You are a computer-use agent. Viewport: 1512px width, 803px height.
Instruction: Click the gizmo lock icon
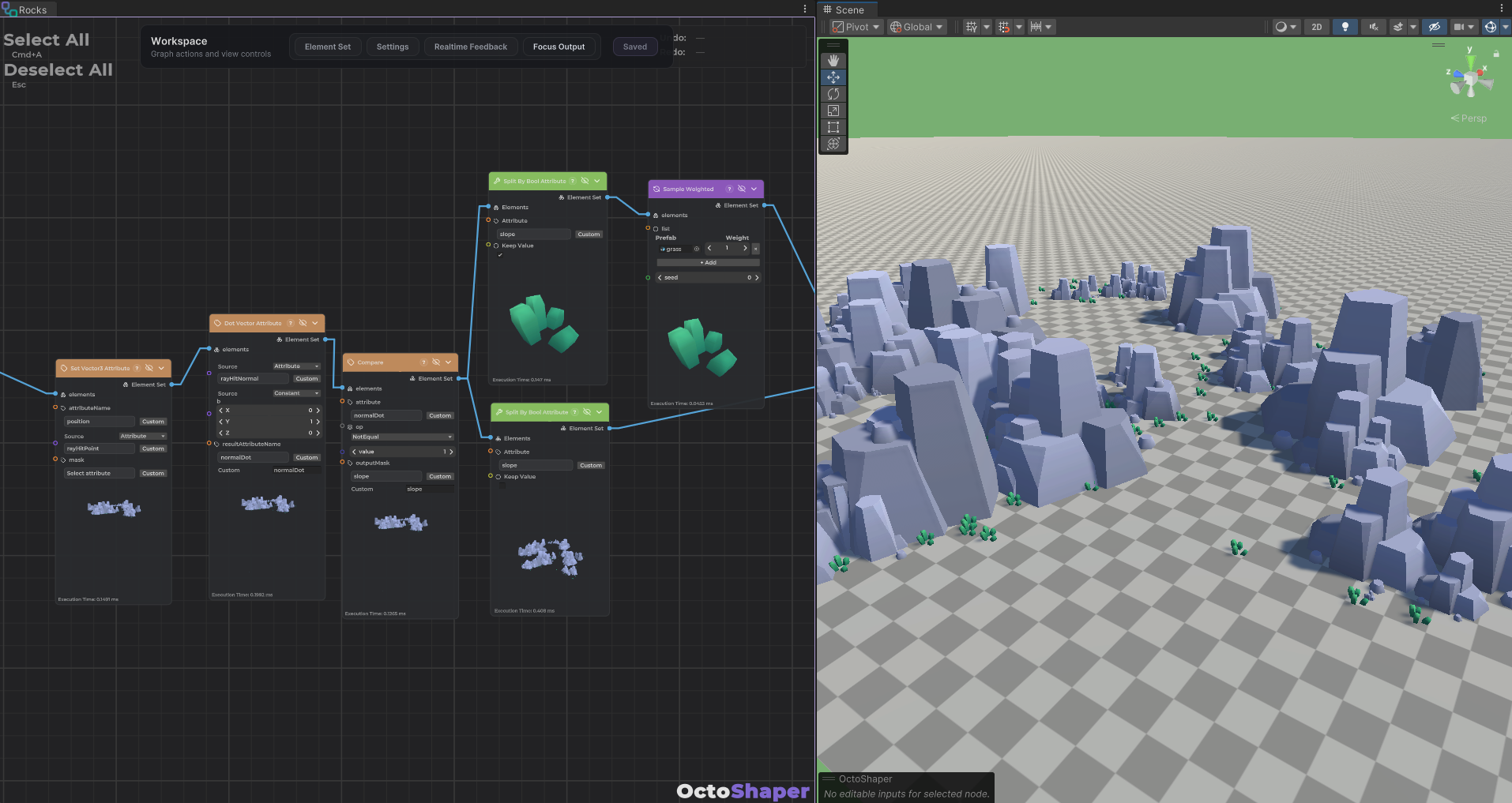[1496, 54]
